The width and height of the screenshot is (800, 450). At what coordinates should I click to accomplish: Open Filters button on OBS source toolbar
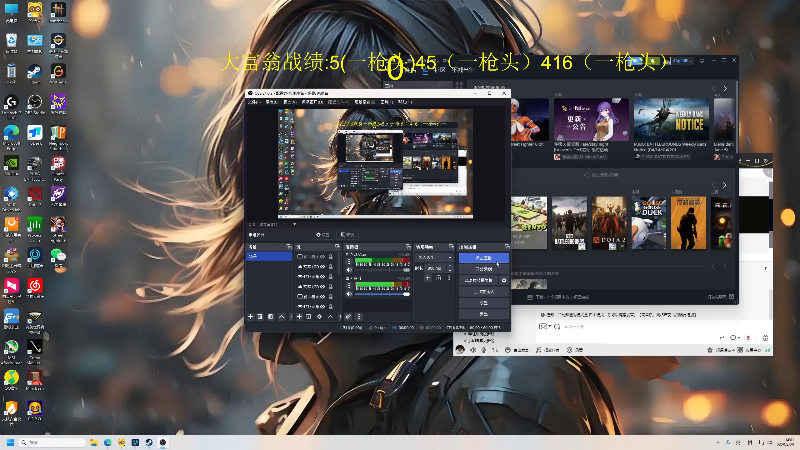click(x=347, y=235)
